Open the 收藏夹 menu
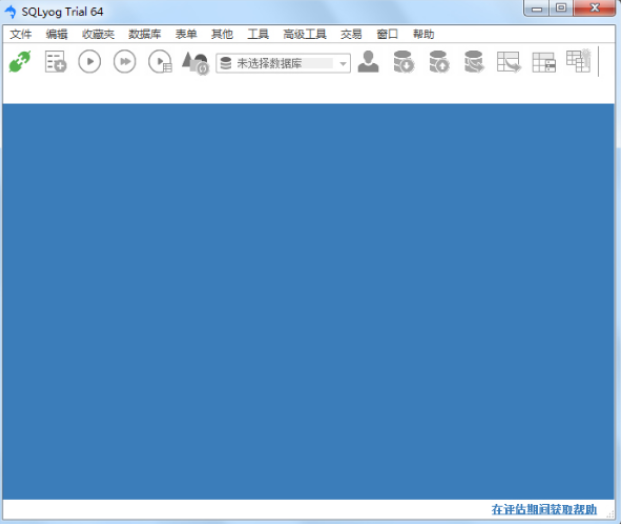Screen dimensions: 621x524 click(98, 34)
